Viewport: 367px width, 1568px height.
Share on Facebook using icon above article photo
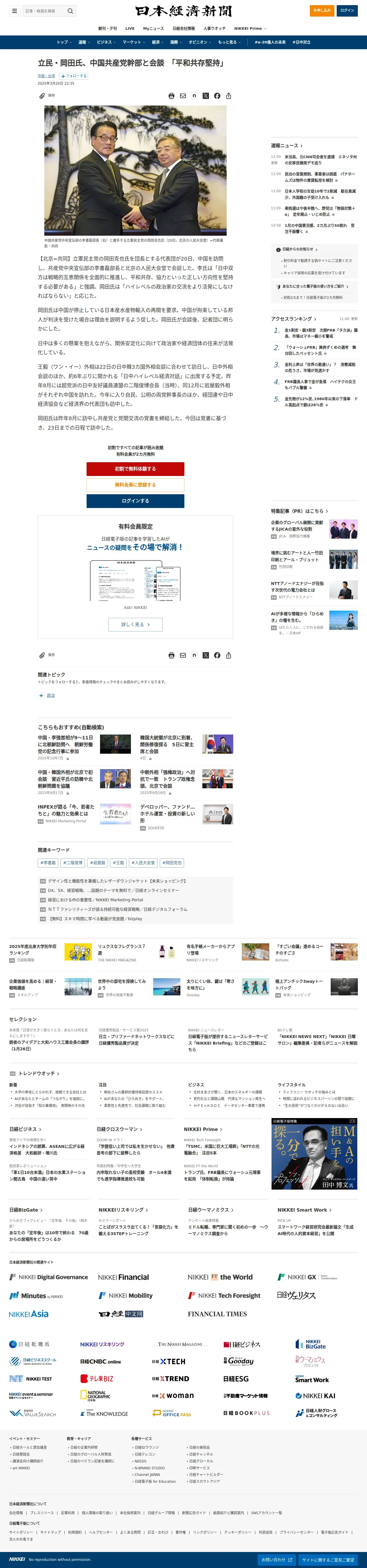click(217, 96)
